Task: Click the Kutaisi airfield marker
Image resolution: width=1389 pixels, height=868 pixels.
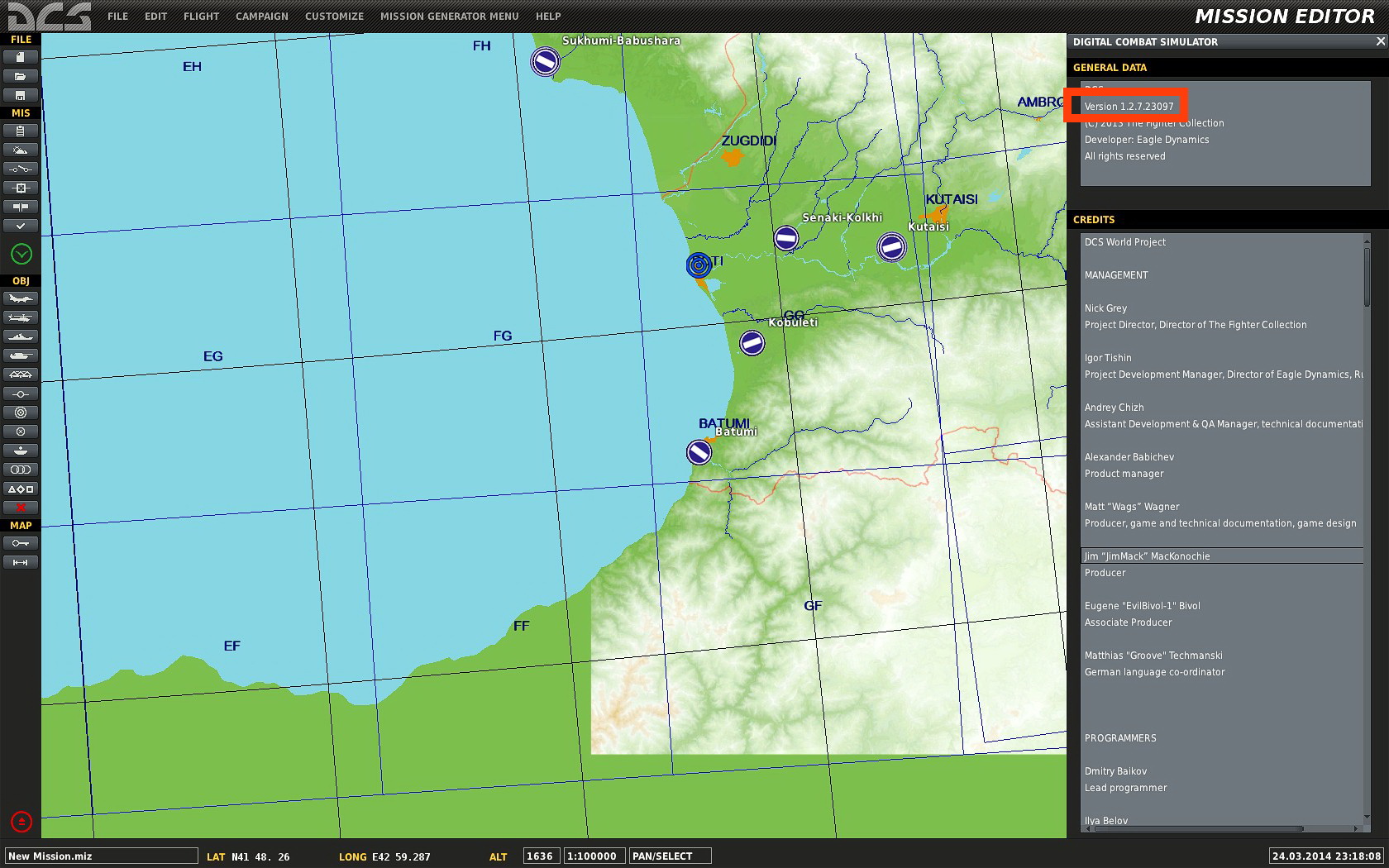Action: (x=891, y=246)
